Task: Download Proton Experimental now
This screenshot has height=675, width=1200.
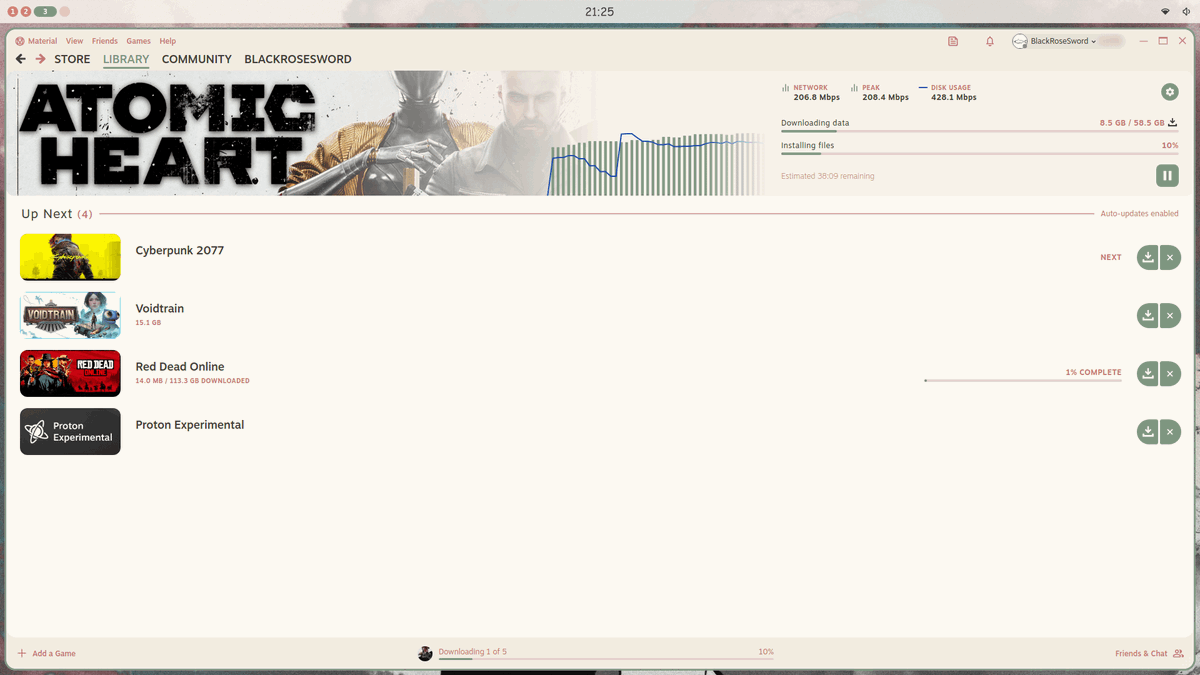Action: point(1148,431)
